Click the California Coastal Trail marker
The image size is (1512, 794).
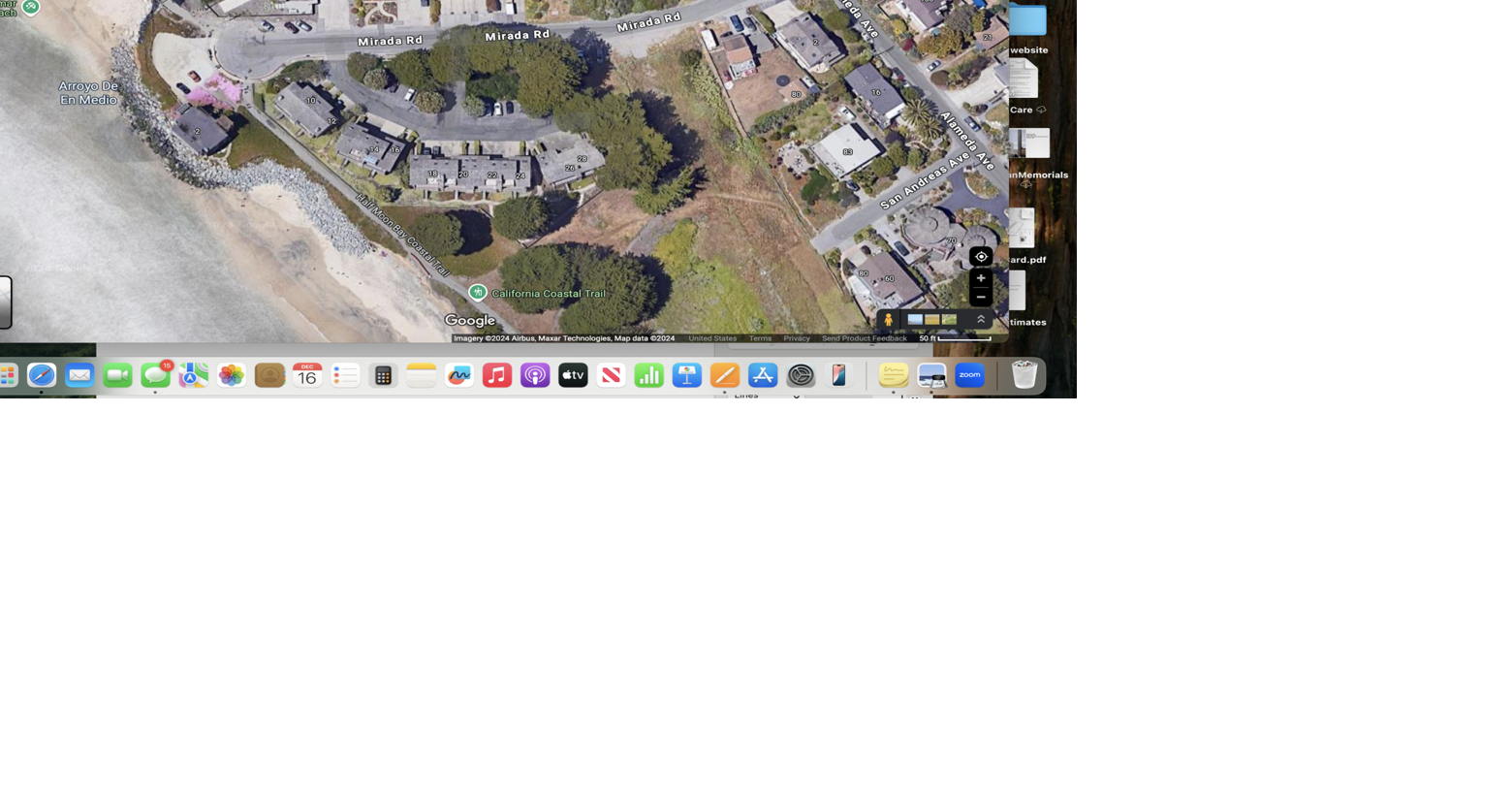478,293
